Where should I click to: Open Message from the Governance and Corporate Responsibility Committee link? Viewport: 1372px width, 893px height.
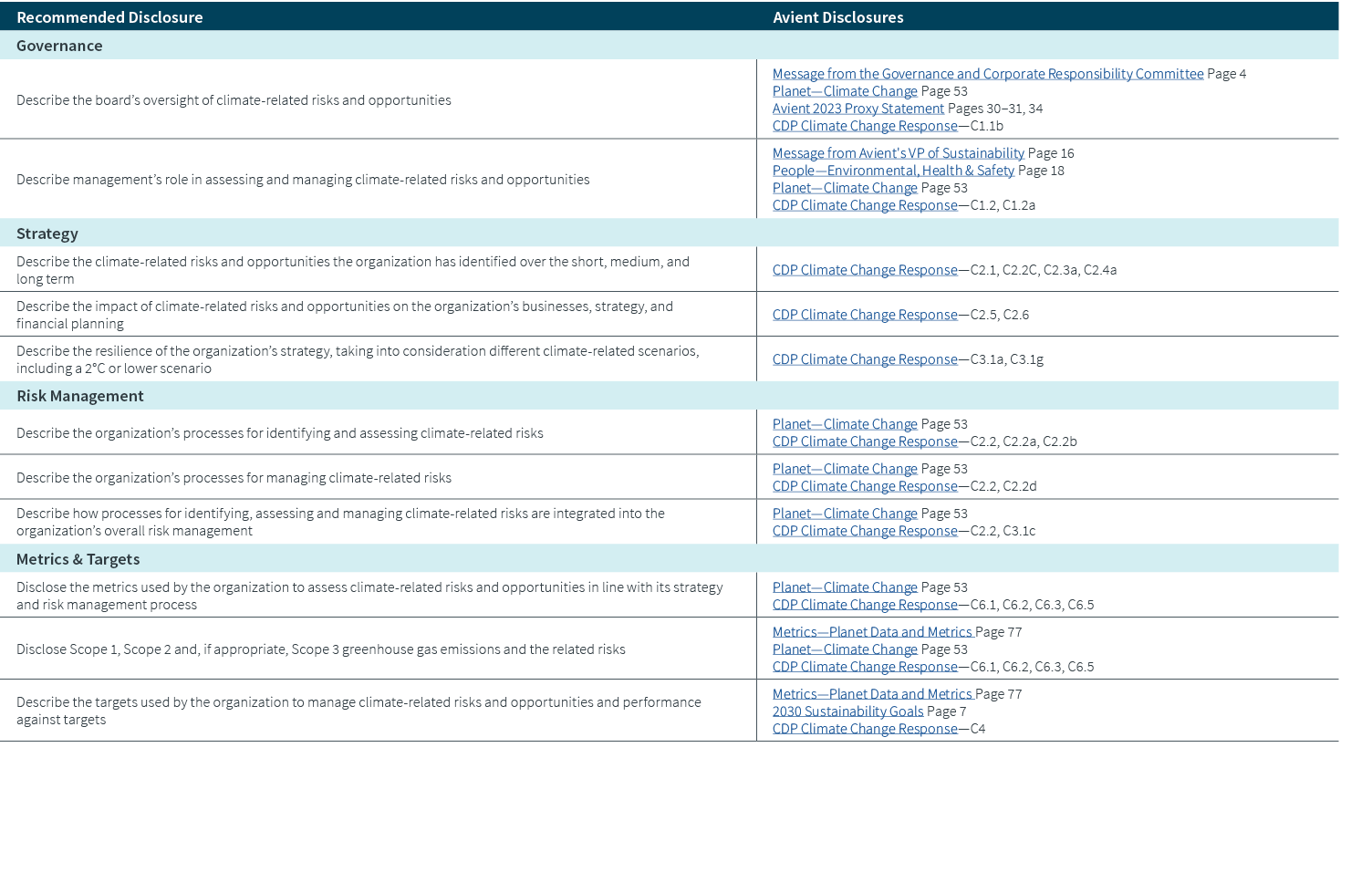pyautogui.click(x=987, y=74)
